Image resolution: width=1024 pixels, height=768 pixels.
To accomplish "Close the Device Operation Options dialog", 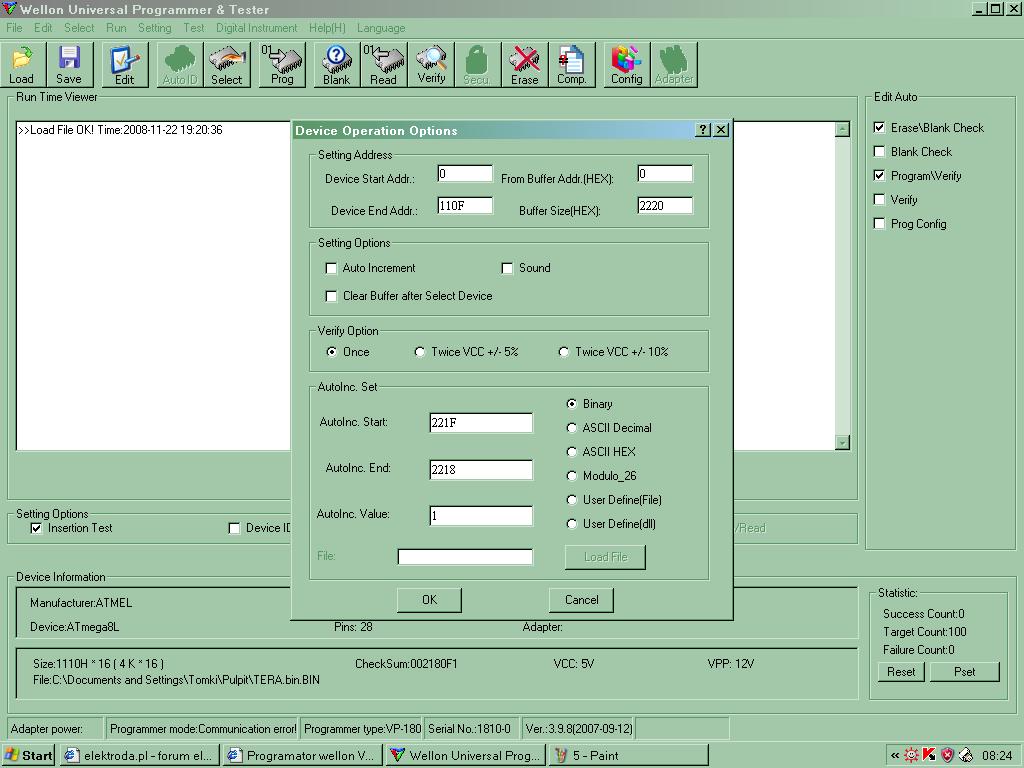I will (721, 130).
